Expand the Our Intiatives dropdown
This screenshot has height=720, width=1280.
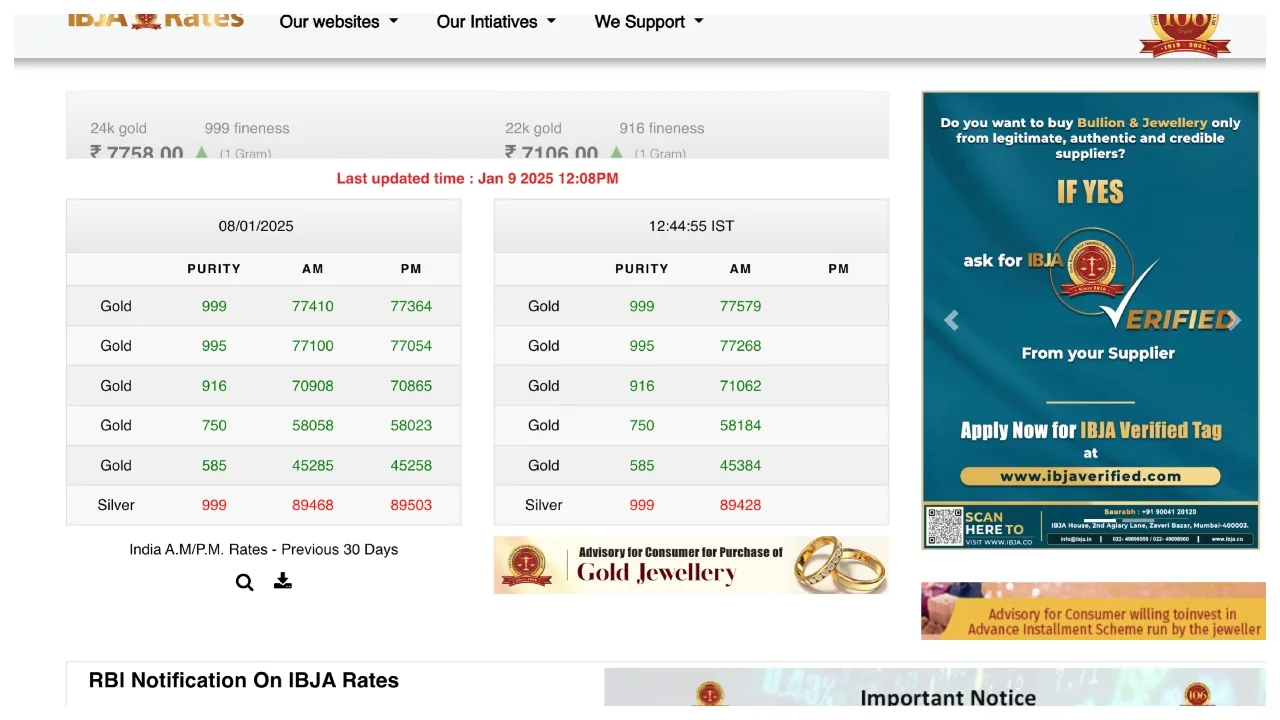click(x=496, y=21)
